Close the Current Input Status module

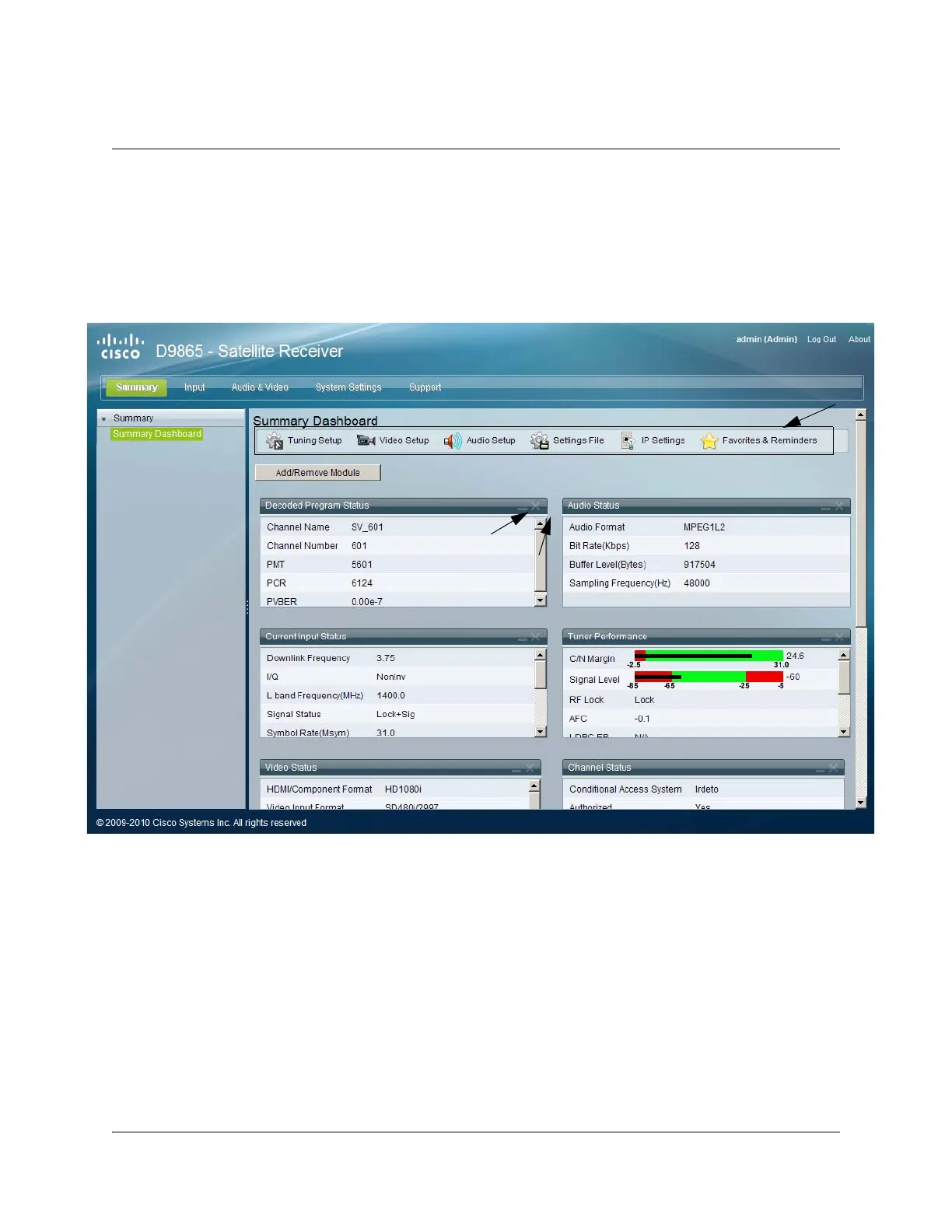pos(535,636)
